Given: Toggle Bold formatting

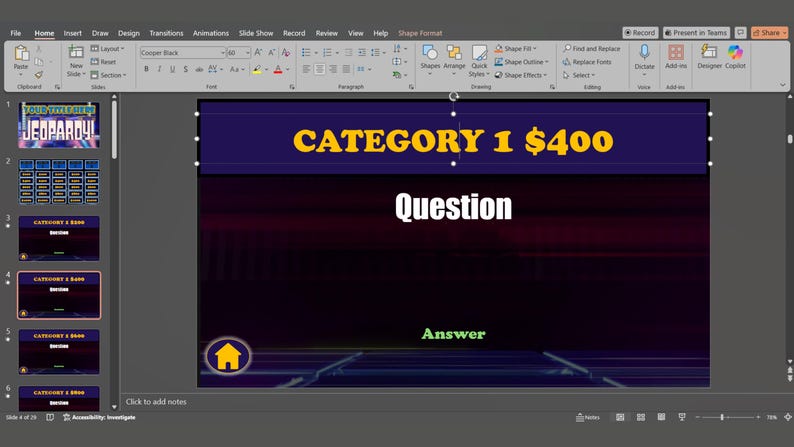Looking at the screenshot, I should coord(146,69).
